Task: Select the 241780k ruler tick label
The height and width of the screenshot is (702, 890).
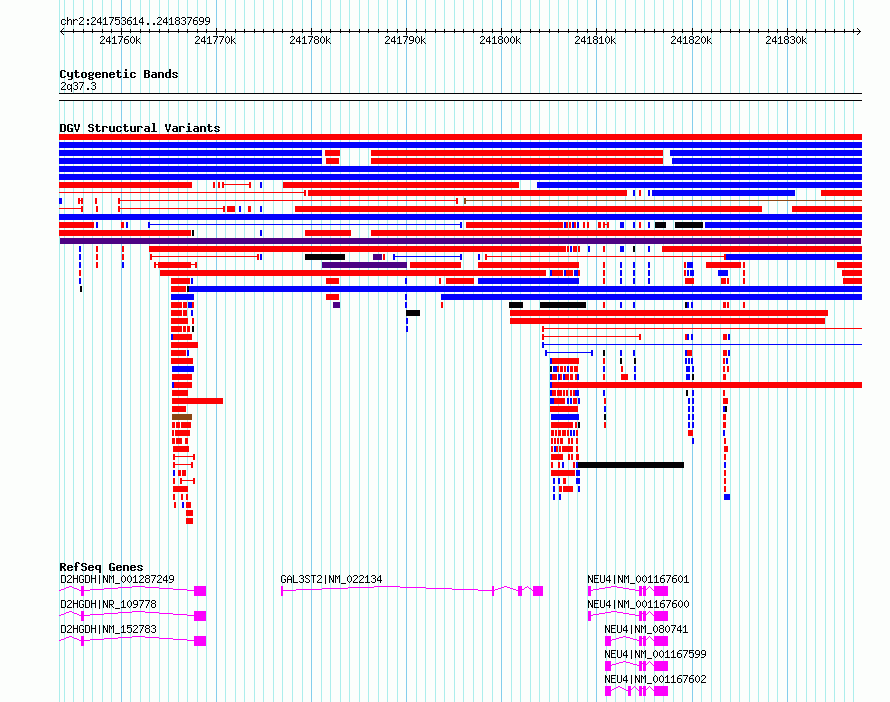Action: (x=310, y=40)
